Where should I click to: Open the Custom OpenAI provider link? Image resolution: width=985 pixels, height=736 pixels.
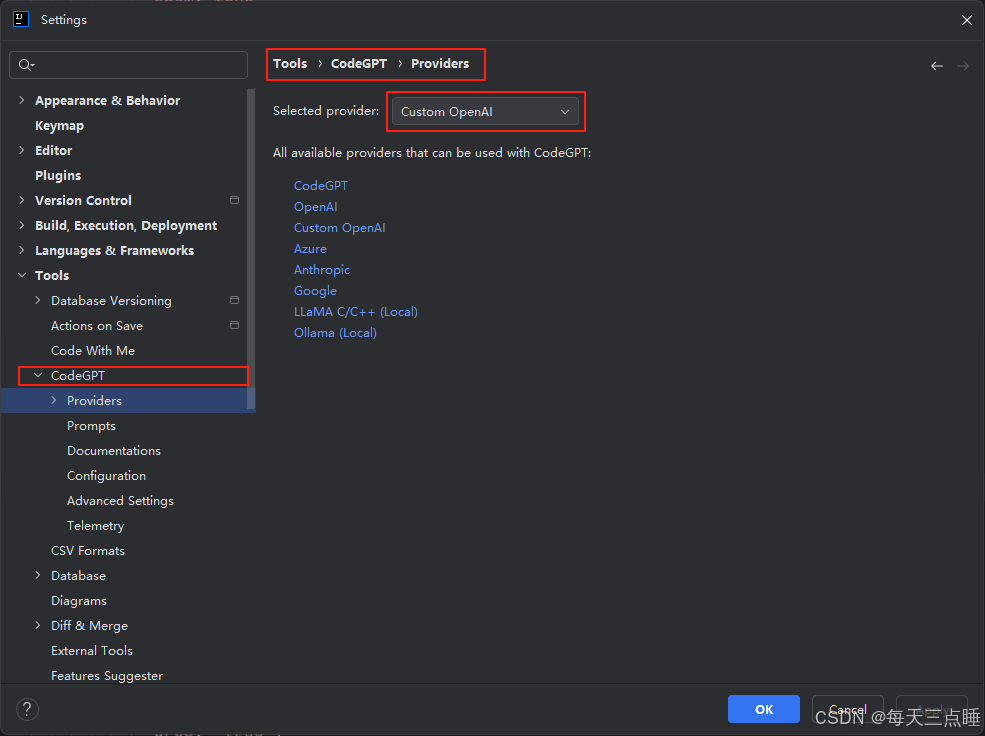(339, 228)
